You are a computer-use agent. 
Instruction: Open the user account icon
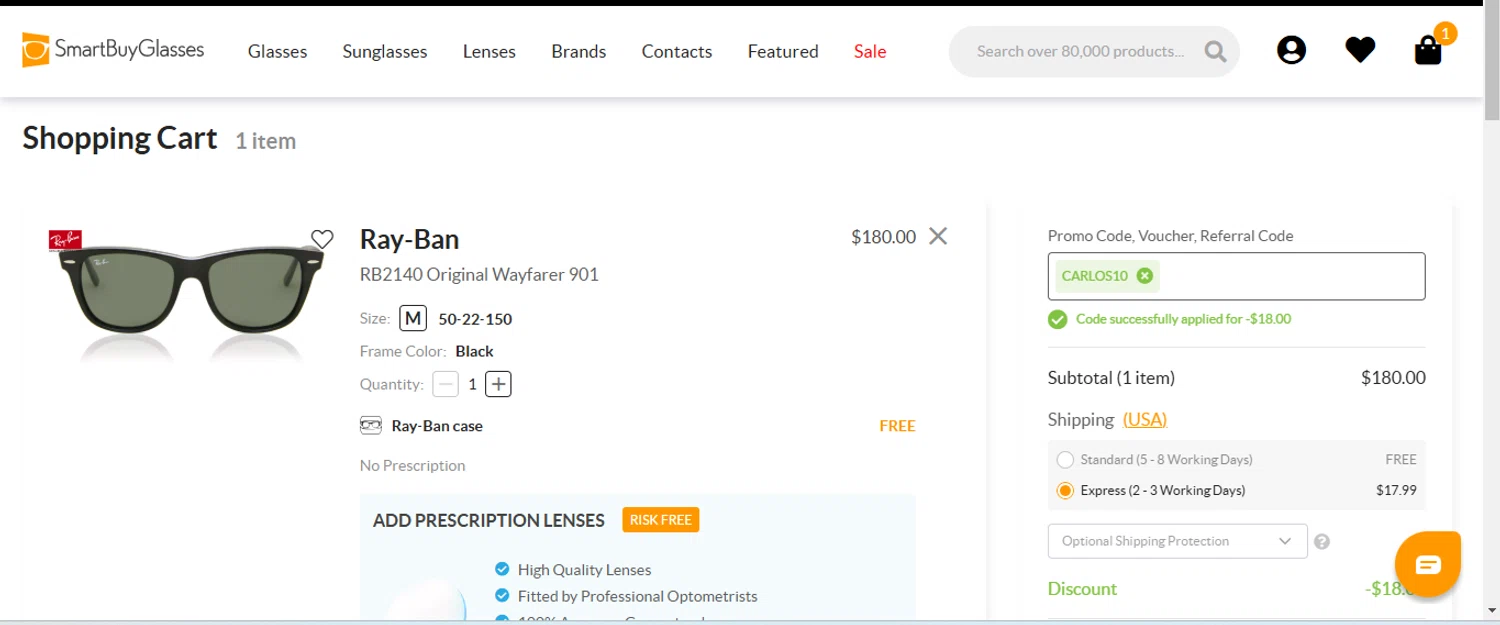(1291, 50)
